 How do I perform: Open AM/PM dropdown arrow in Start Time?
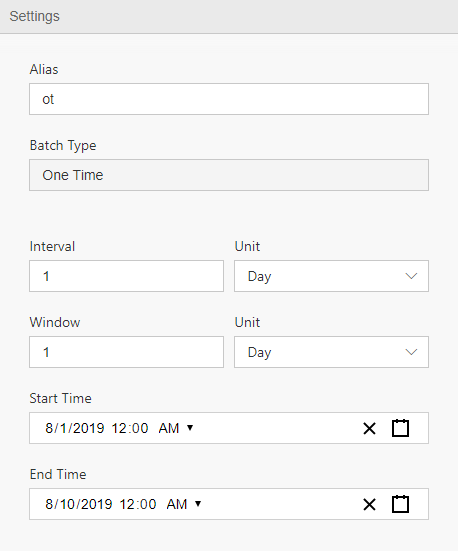[x=190, y=428]
